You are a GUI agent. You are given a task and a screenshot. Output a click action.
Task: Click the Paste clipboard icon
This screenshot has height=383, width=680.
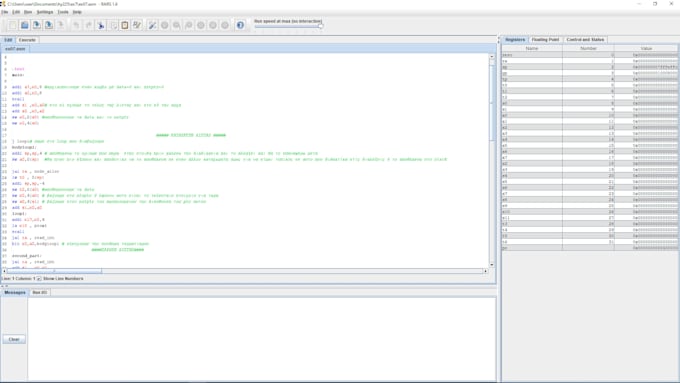[x=125, y=25]
